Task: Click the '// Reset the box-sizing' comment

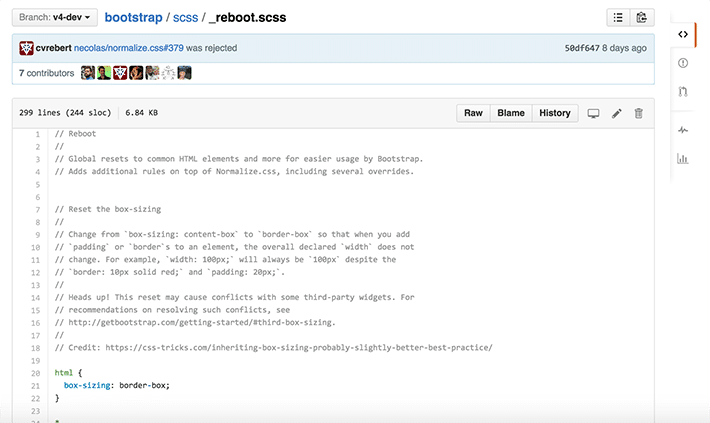Action: pyautogui.click(x=108, y=209)
